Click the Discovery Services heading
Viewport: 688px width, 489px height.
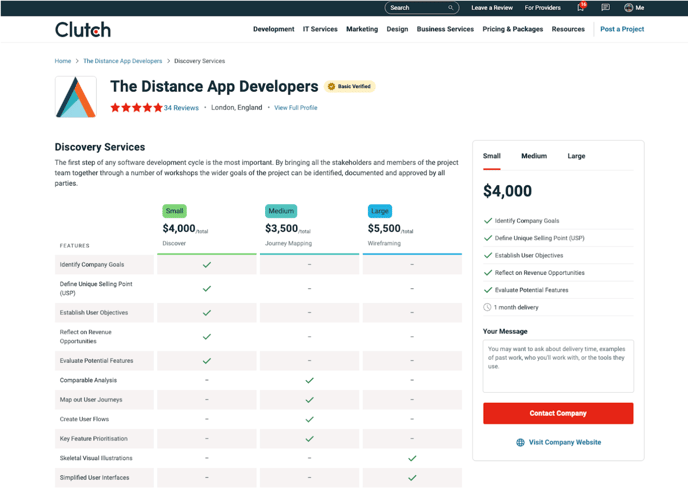coord(100,147)
